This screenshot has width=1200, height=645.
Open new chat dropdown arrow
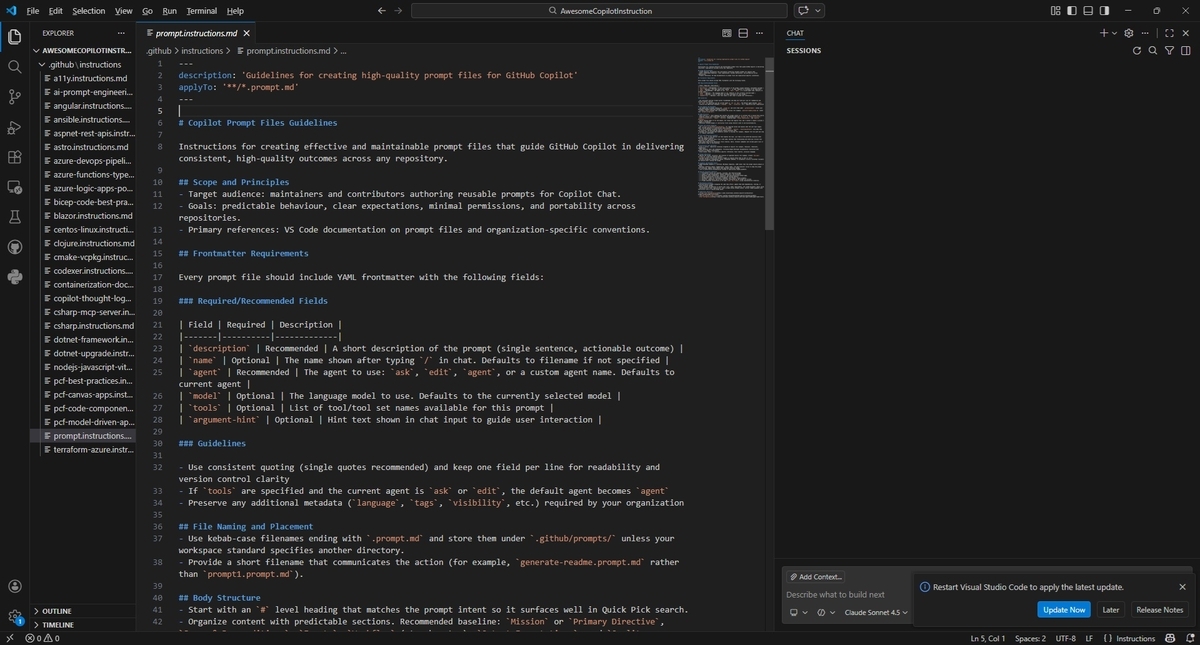1115,33
